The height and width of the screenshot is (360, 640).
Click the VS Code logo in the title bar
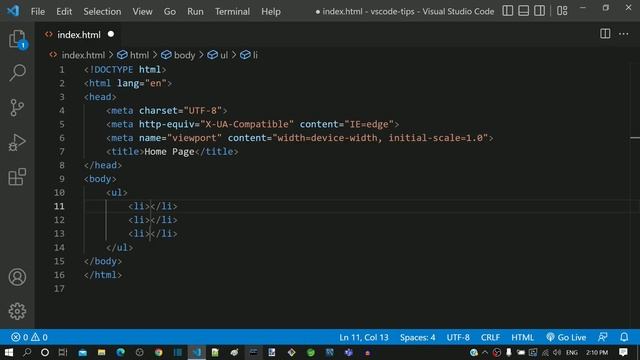[x=13, y=11]
